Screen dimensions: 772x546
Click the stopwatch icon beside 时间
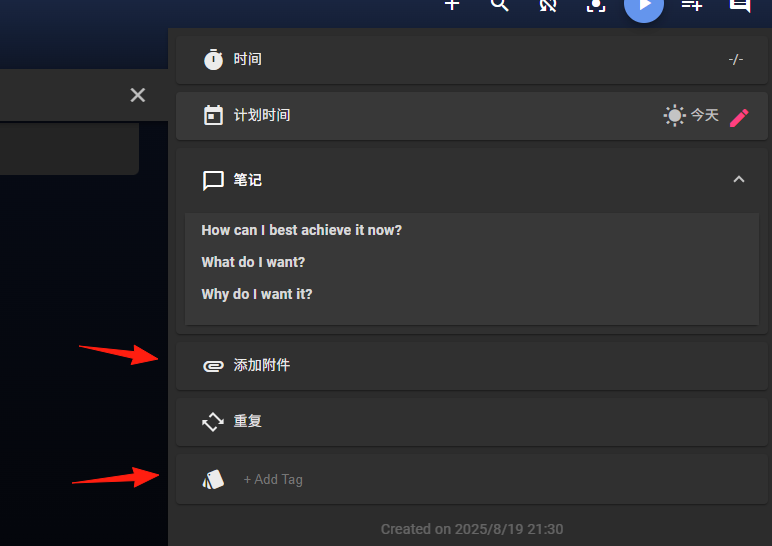coord(213,60)
